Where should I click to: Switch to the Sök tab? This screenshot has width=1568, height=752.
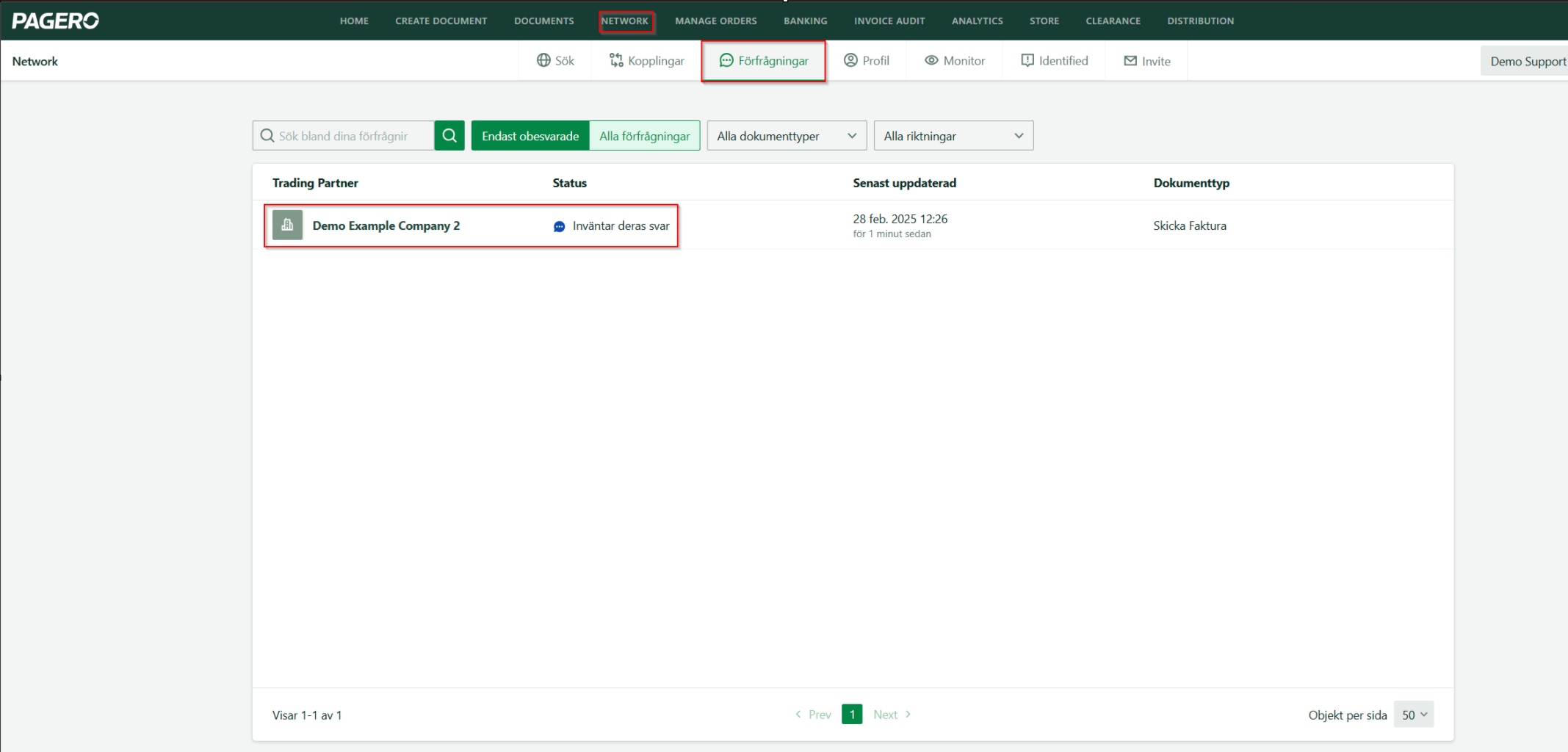[x=555, y=60]
